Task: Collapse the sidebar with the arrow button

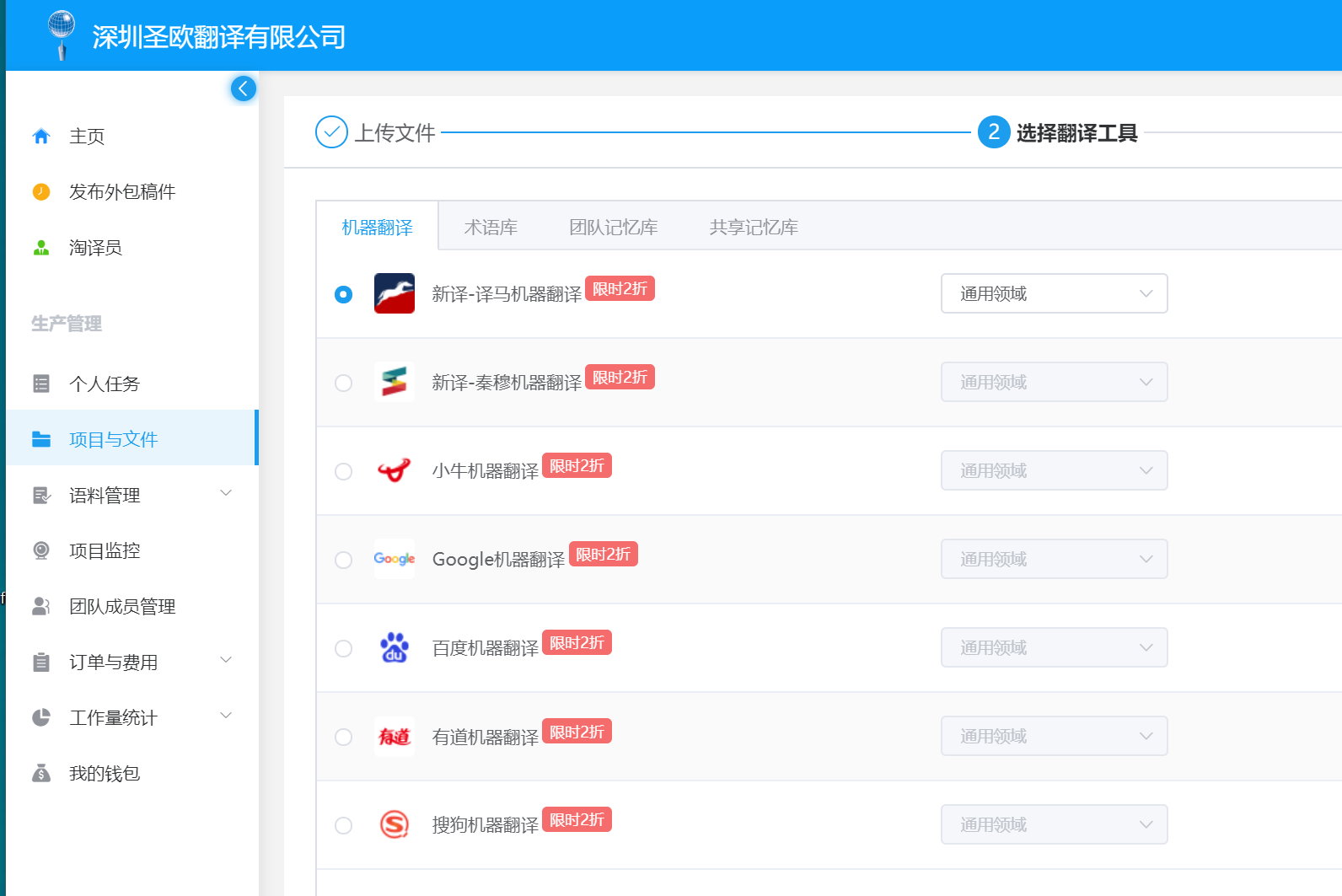Action: coord(244,89)
